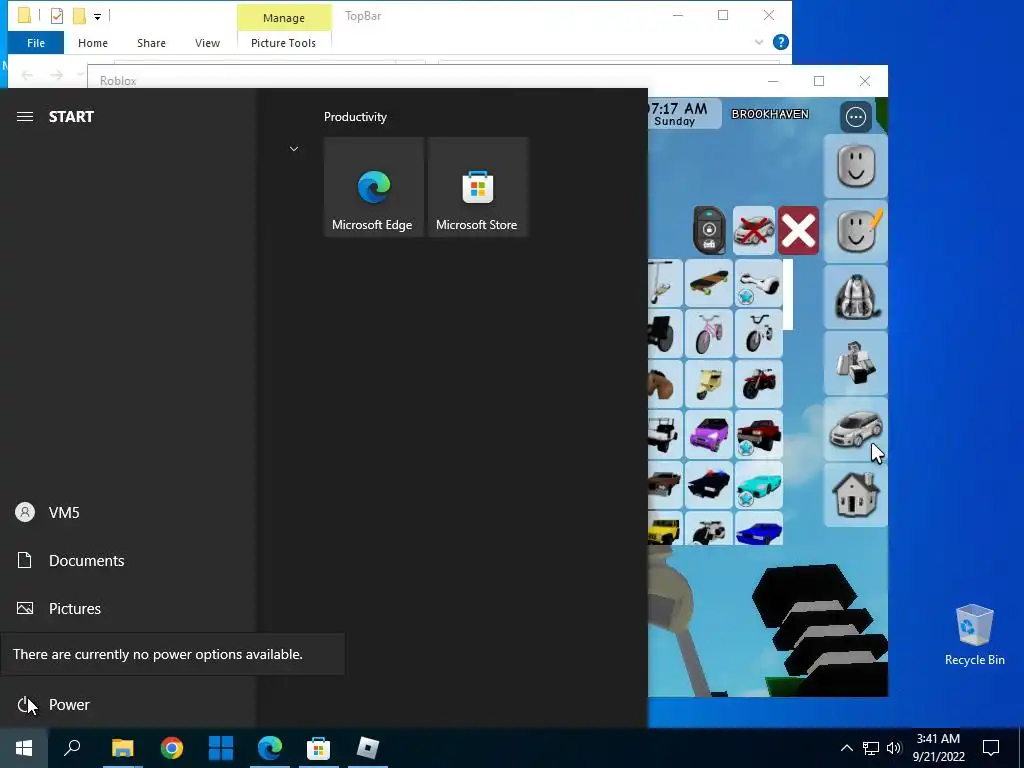Click the 7:17 AM Sunday clock display
The height and width of the screenshot is (768, 1024).
[x=684, y=114]
